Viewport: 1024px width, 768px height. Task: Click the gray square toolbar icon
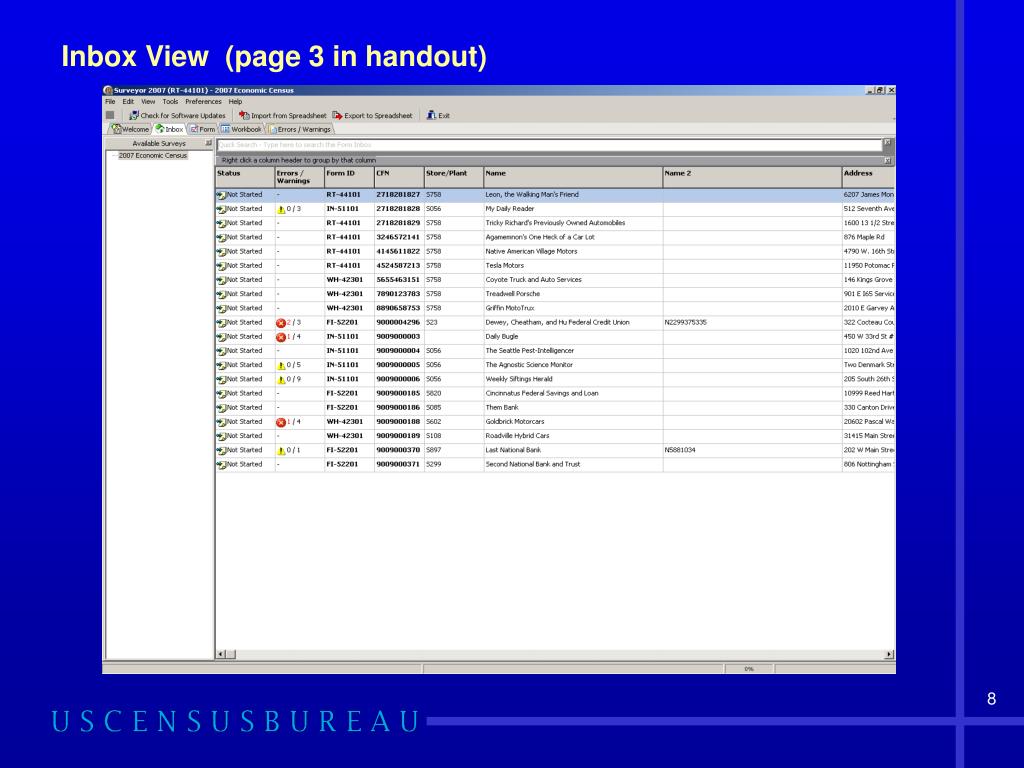[x=110, y=115]
